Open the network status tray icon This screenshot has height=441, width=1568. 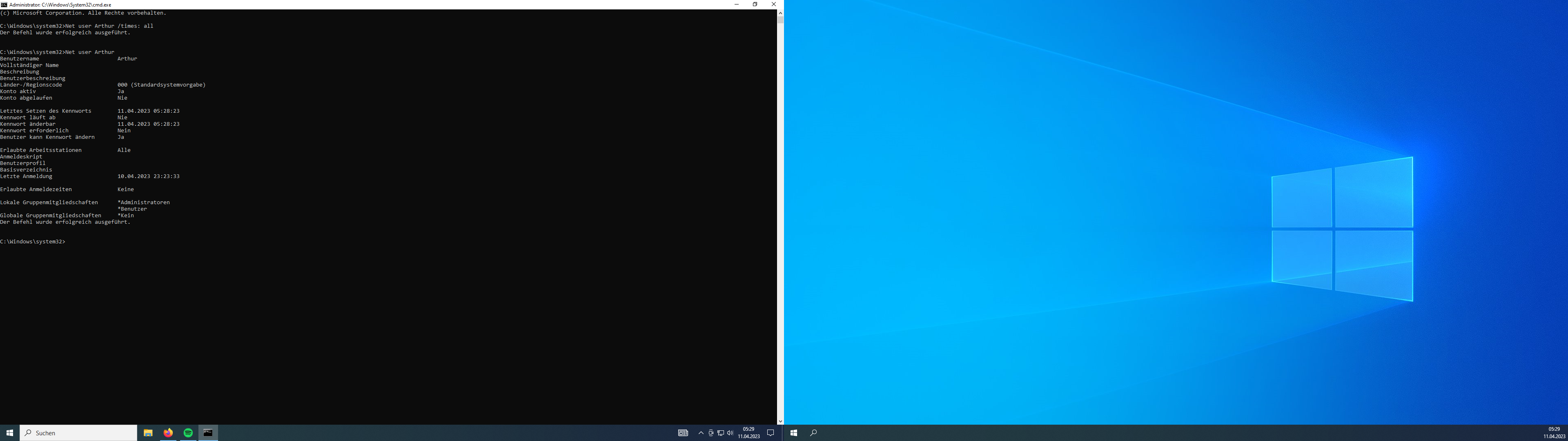(720, 433)
